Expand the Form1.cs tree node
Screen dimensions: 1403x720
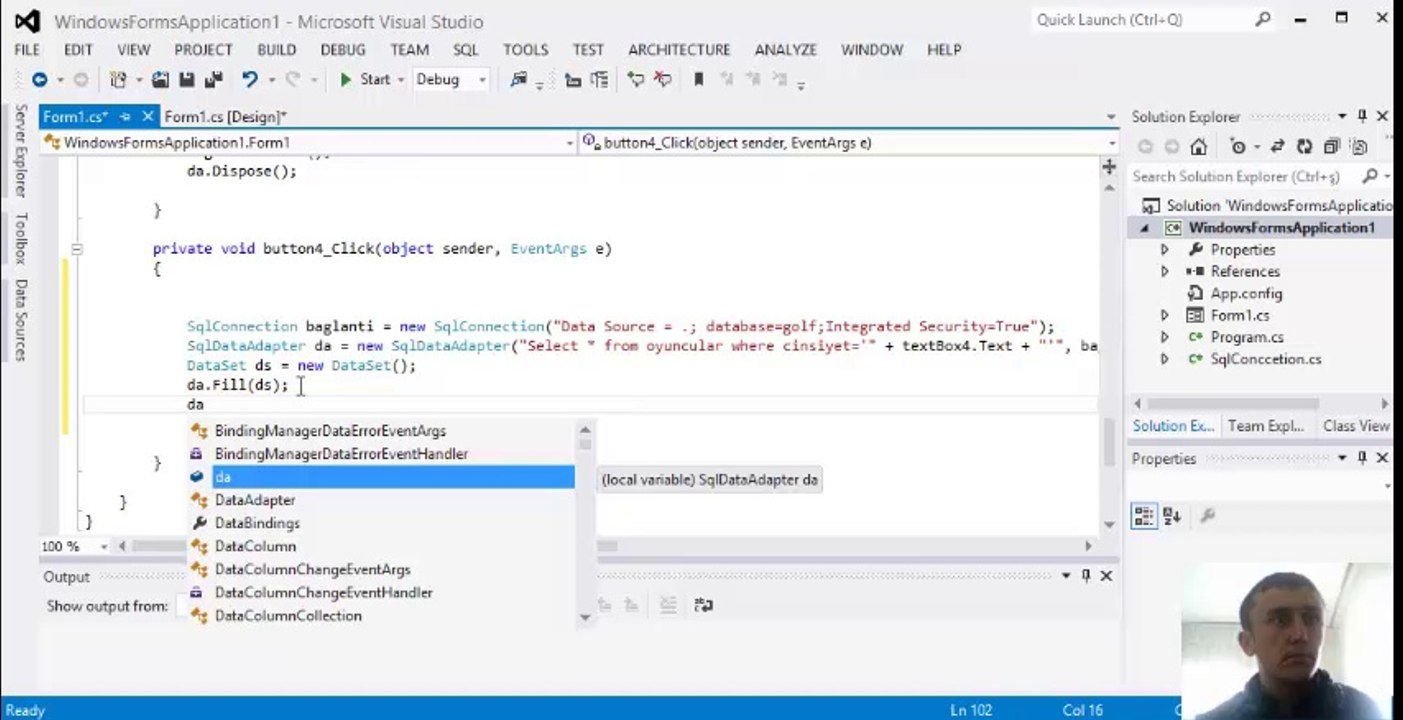click(x=1164, y=316)
